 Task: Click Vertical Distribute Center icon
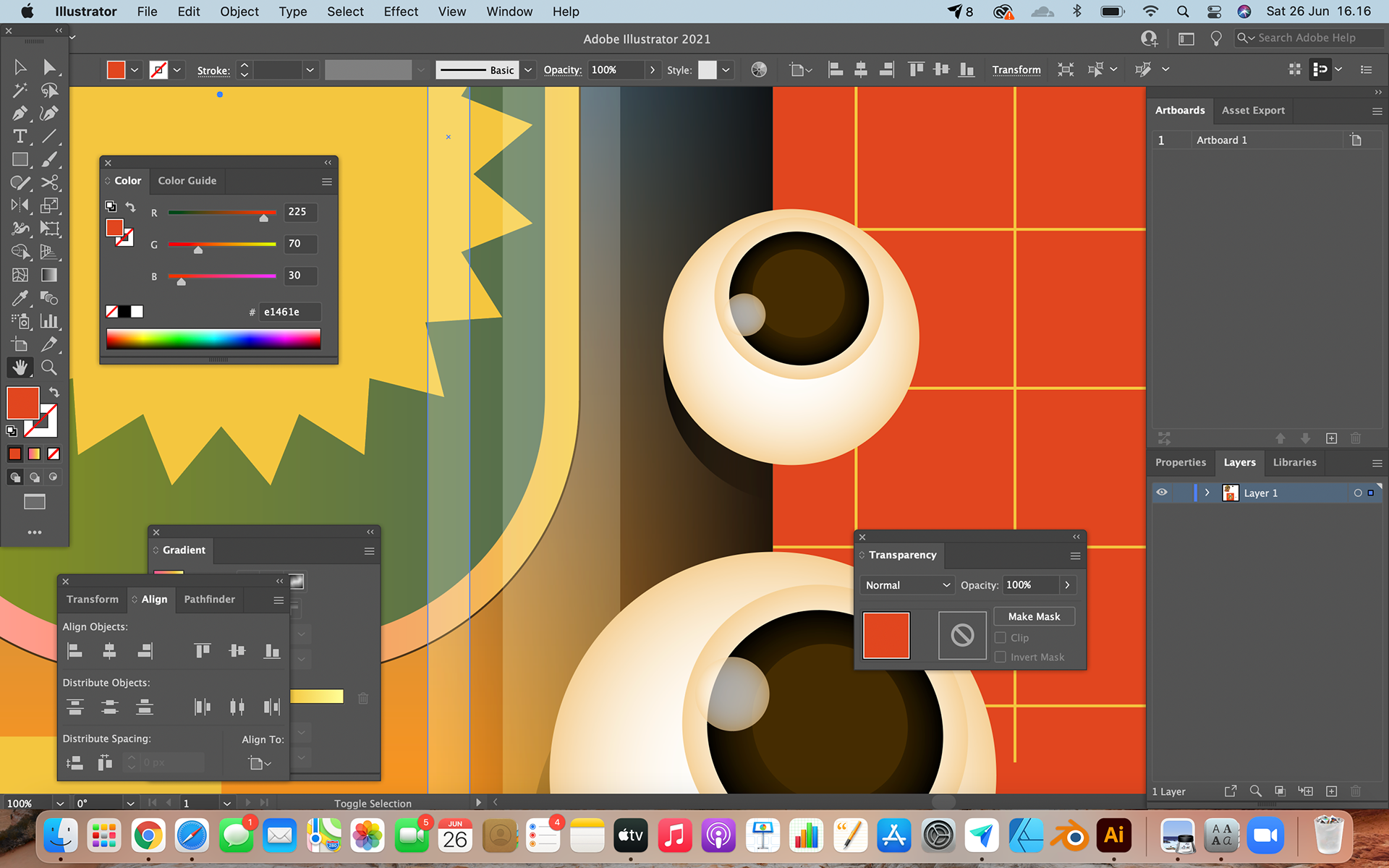(110, 707)
